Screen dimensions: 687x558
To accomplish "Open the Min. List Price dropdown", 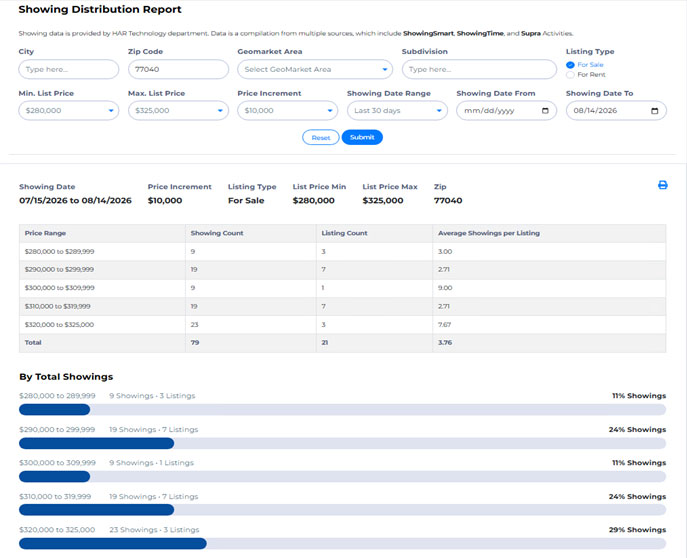I will (x=69, y=111).
